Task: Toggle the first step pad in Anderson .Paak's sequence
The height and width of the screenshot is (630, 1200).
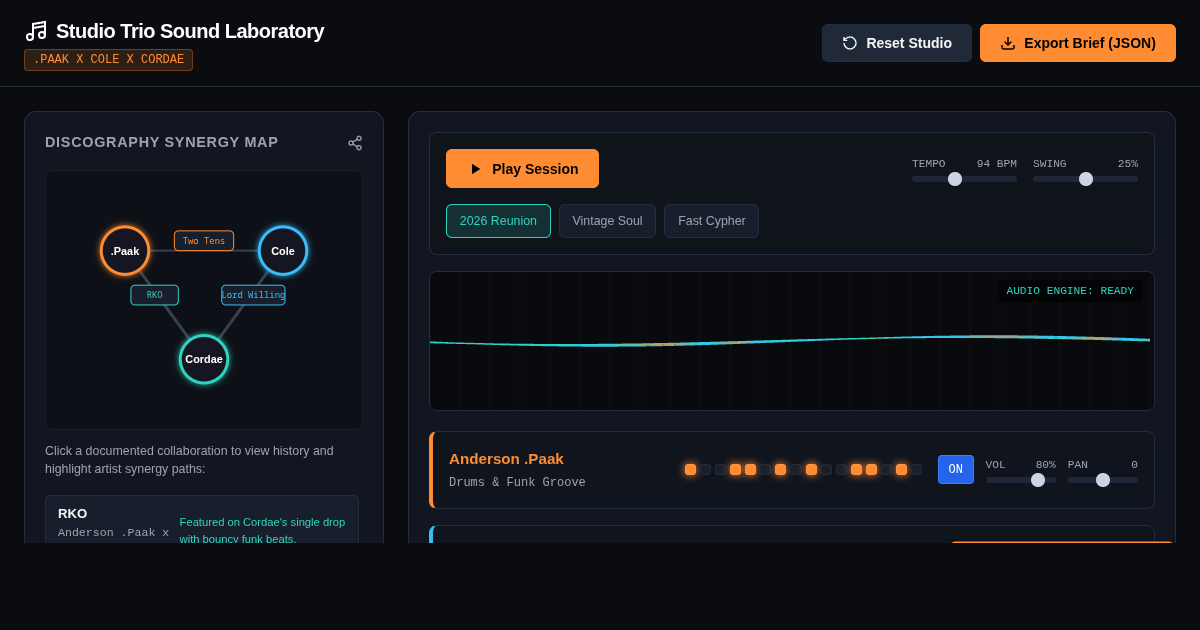Action: 690,470
